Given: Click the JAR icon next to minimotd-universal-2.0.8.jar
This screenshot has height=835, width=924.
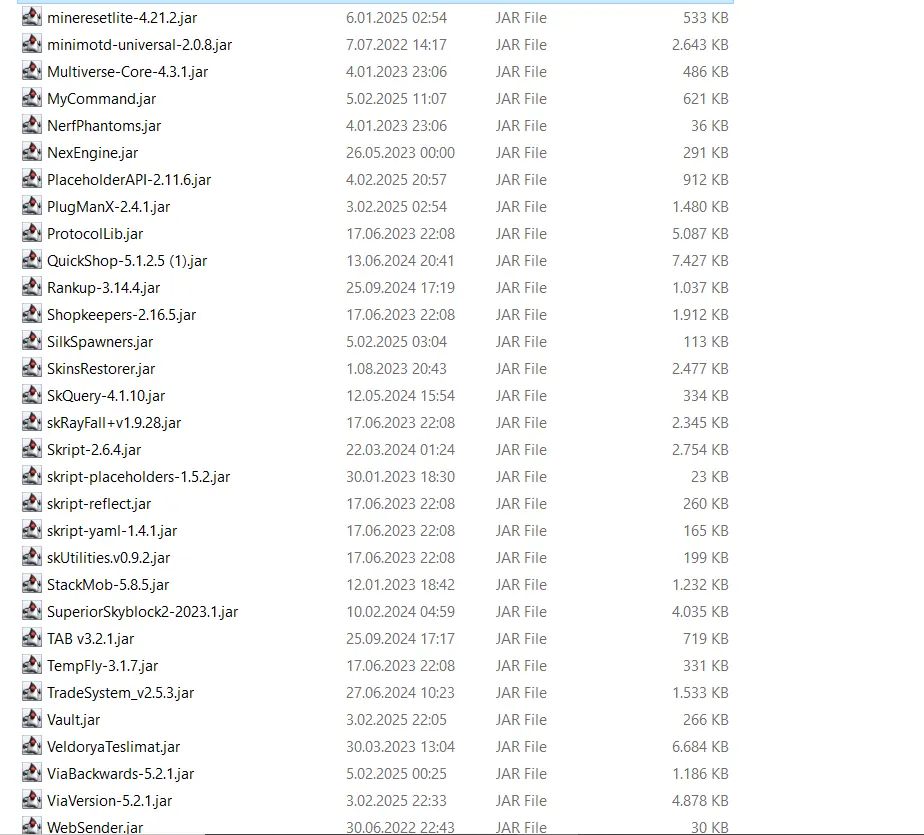Looking at the screenshot, I should click(32, 44).
